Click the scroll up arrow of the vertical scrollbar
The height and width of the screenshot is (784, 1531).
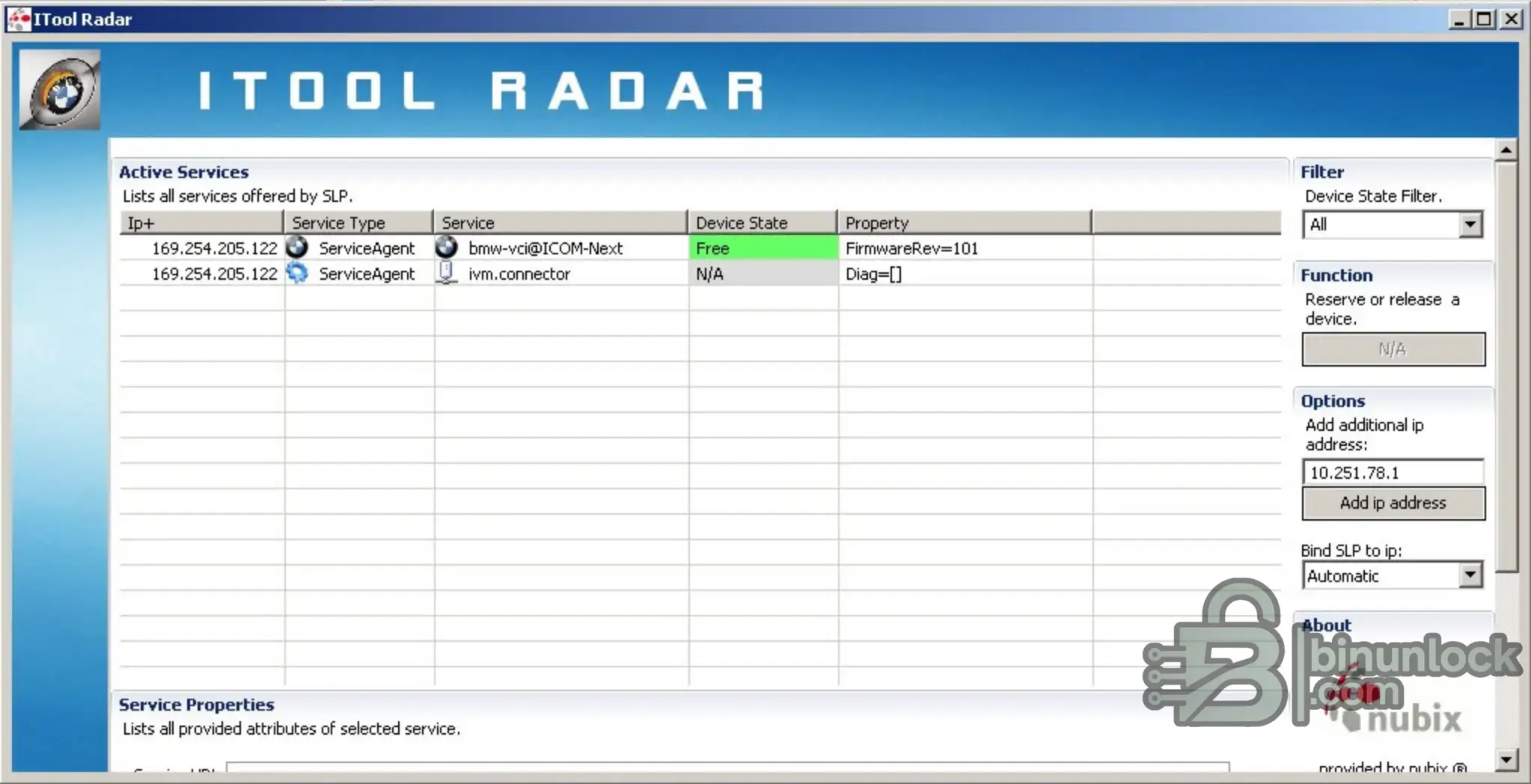pos(1506,150)
